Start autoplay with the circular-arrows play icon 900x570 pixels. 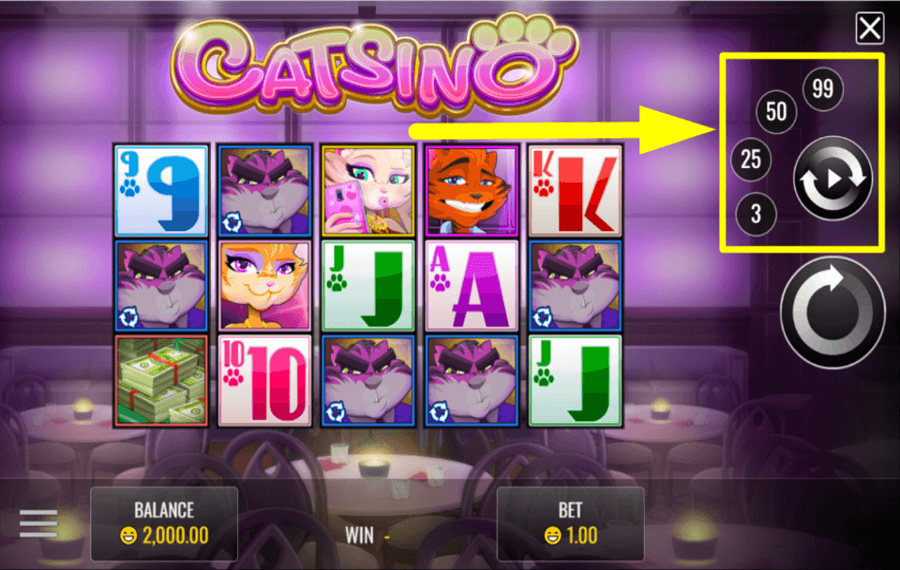pyautogui.click(x=833, y=179)
